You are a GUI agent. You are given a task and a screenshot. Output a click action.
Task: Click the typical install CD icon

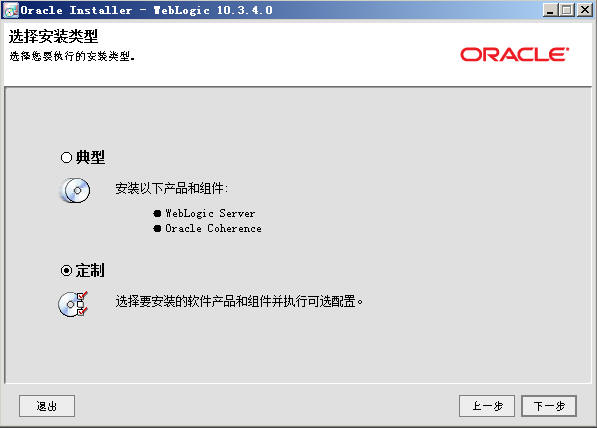(75, 190)
